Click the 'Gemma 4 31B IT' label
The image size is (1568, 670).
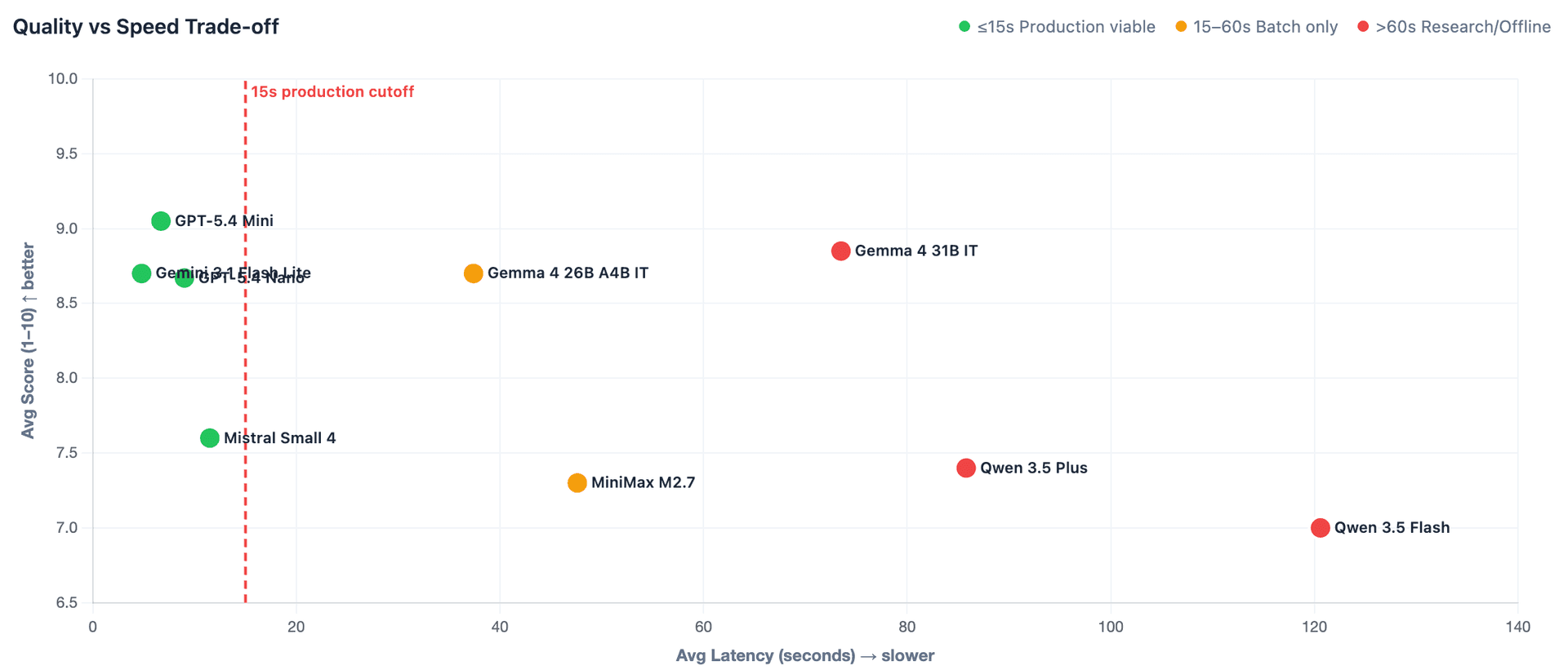[916, 251]
